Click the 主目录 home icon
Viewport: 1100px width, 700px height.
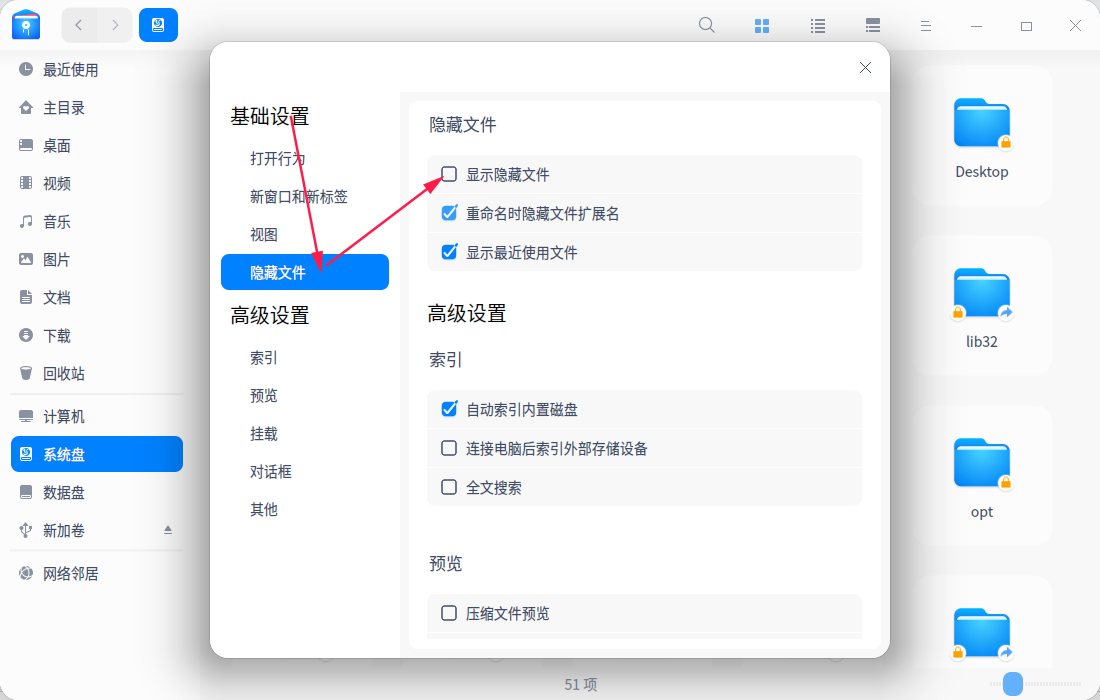pos(26,107)
